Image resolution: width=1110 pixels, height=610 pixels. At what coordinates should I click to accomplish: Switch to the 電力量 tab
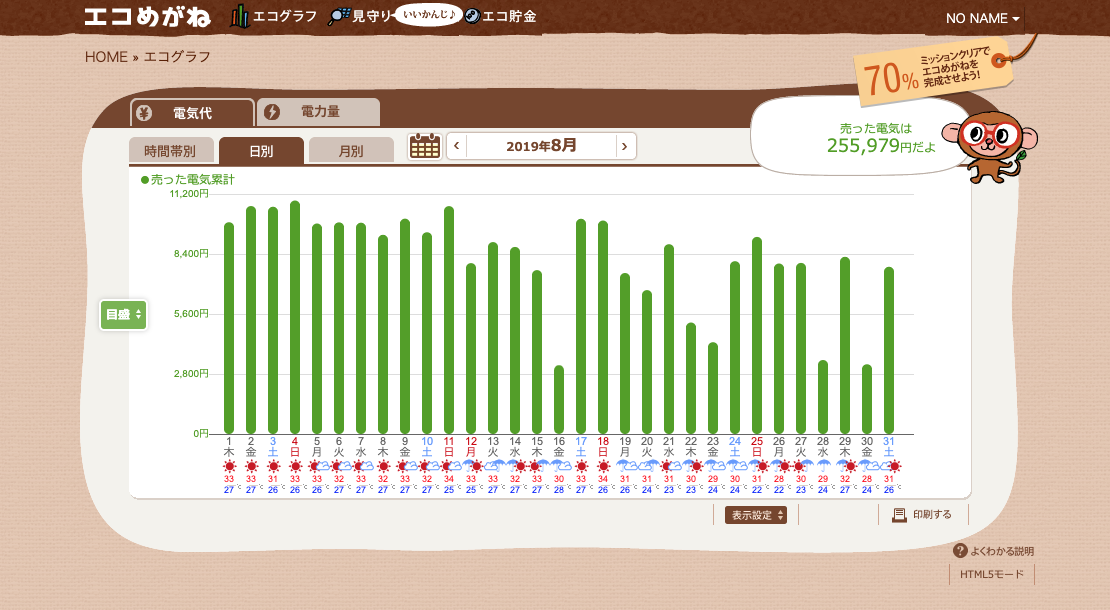point(319,112)
